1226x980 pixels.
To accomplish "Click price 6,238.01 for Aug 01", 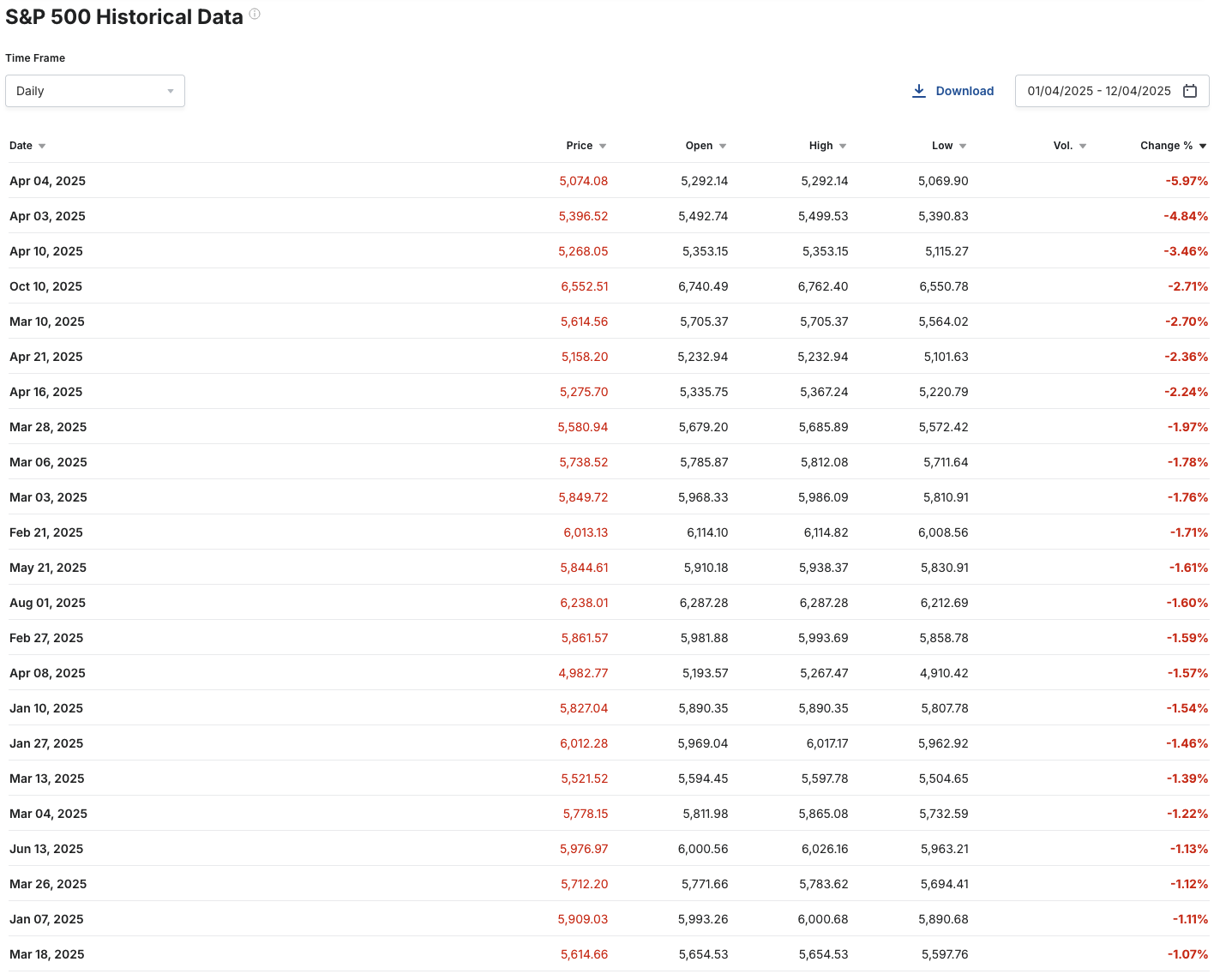I will point(584,603).
